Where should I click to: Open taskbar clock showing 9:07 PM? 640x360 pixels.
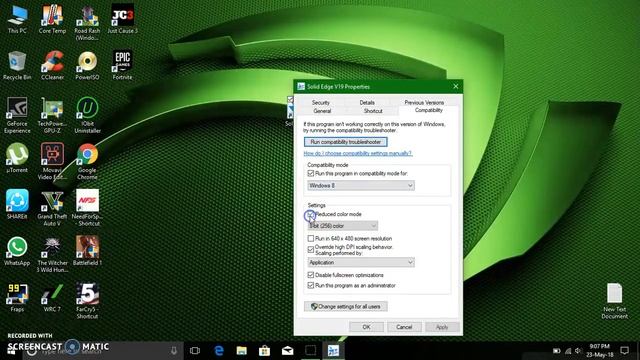point(600,350)
